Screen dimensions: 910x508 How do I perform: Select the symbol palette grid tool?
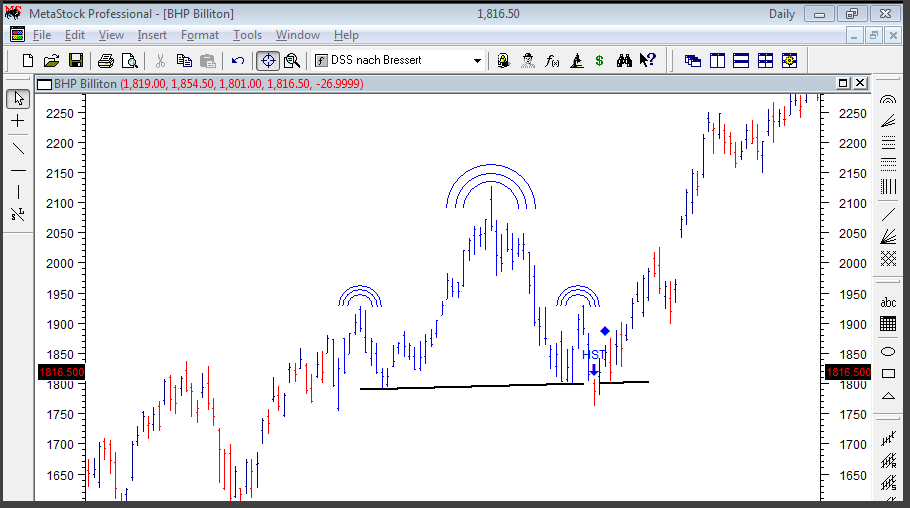(x=888, y=323)
